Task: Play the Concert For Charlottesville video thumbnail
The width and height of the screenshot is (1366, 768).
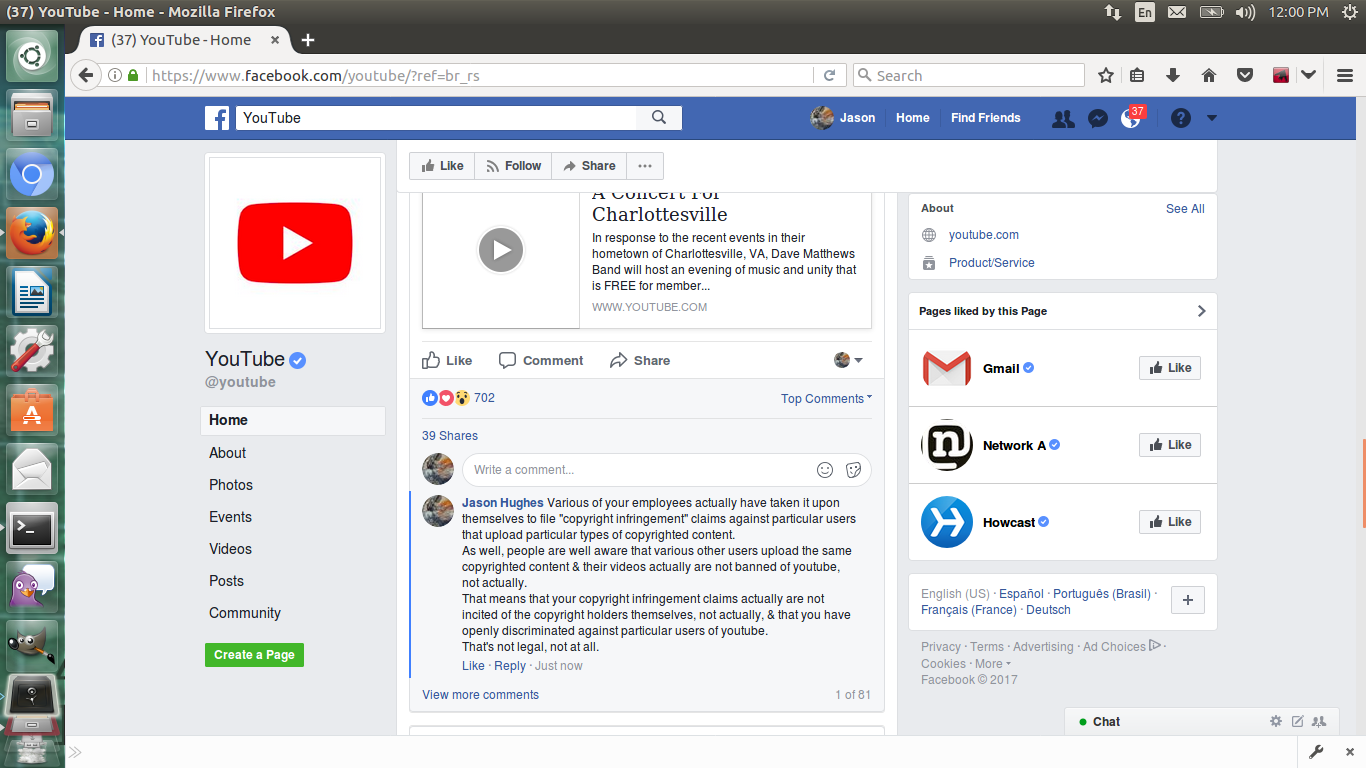Action: click(x=501, y=249)
